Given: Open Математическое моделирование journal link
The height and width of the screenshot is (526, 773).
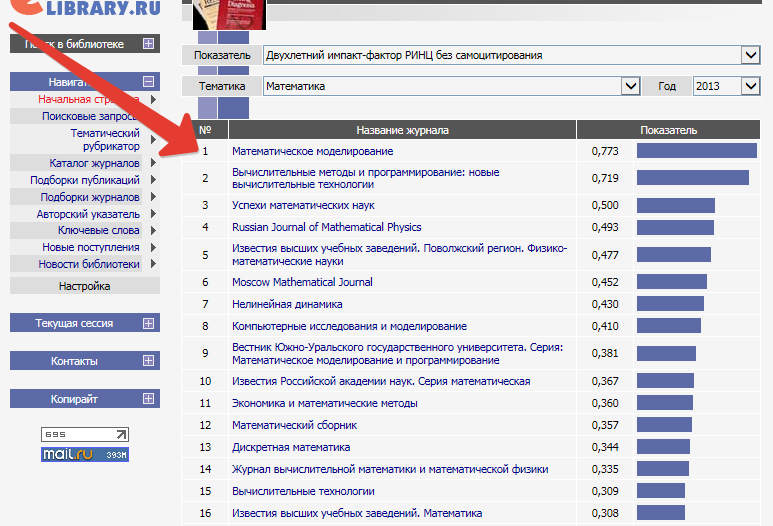Looking at the screenshot, I should pos(312,151).
